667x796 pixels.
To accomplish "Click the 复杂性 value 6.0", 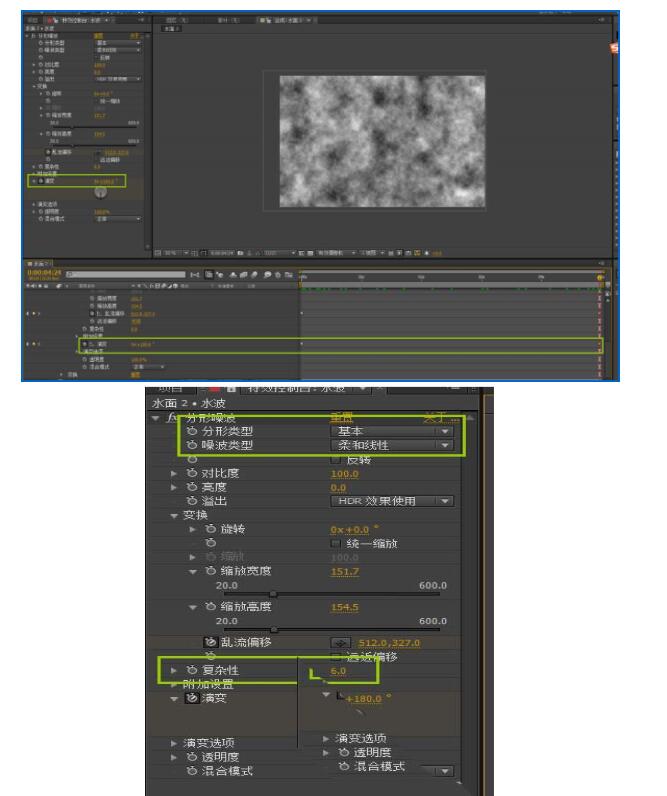I will [x=338, y=671].
